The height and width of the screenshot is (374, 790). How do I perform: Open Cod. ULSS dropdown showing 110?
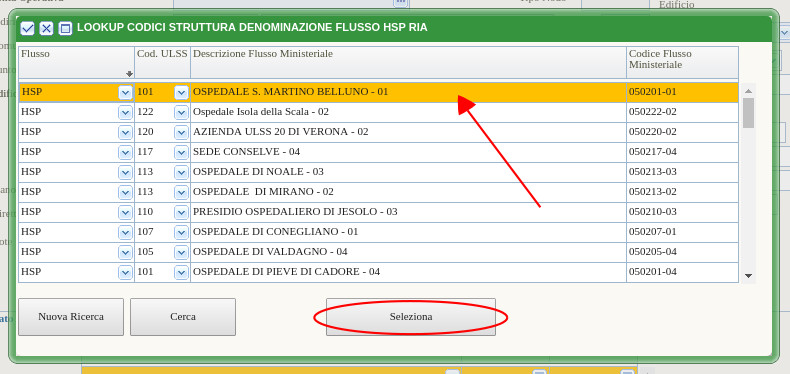[x=181, y=212]
